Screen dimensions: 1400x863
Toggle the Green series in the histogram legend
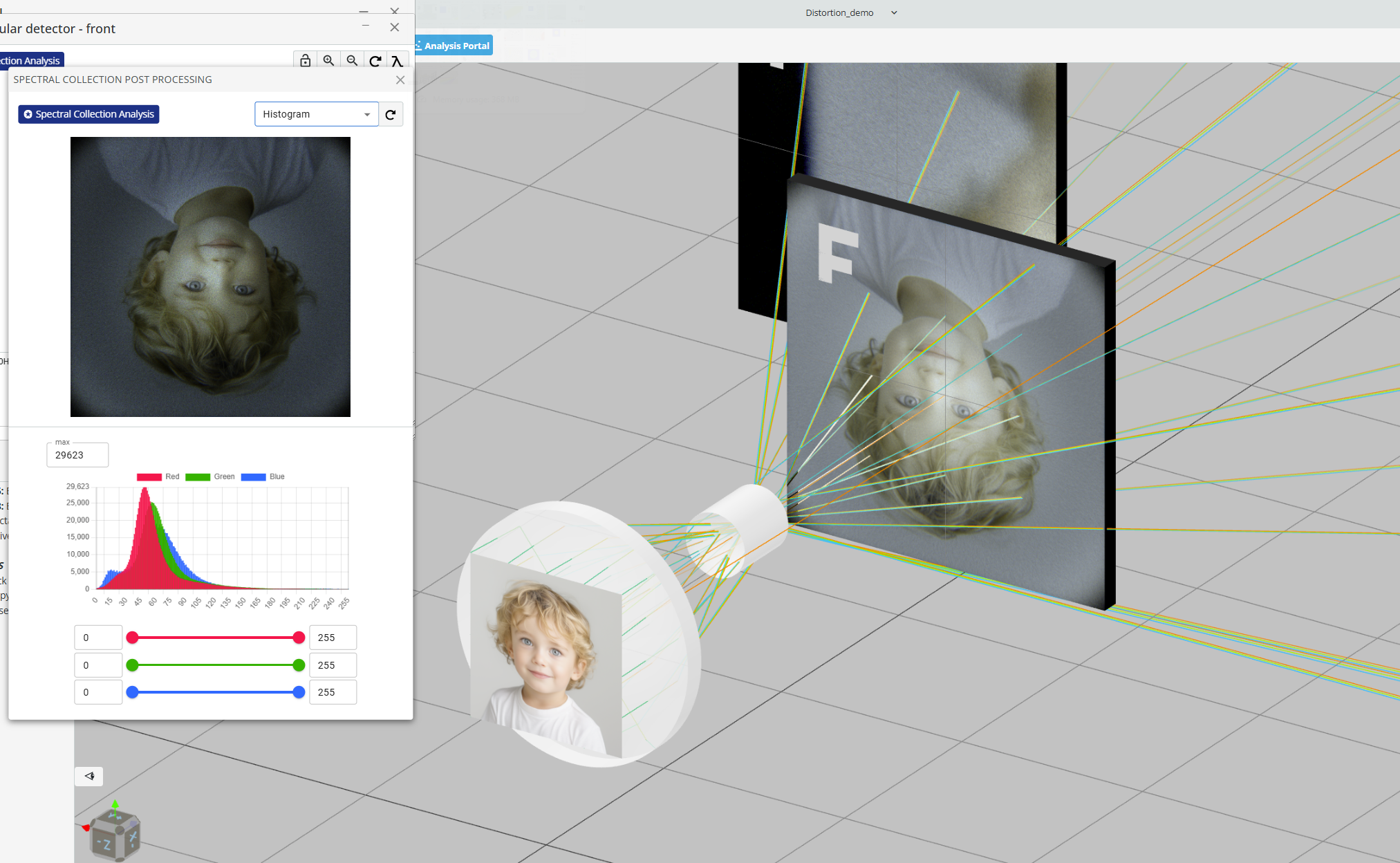click(x=210, y=476)
